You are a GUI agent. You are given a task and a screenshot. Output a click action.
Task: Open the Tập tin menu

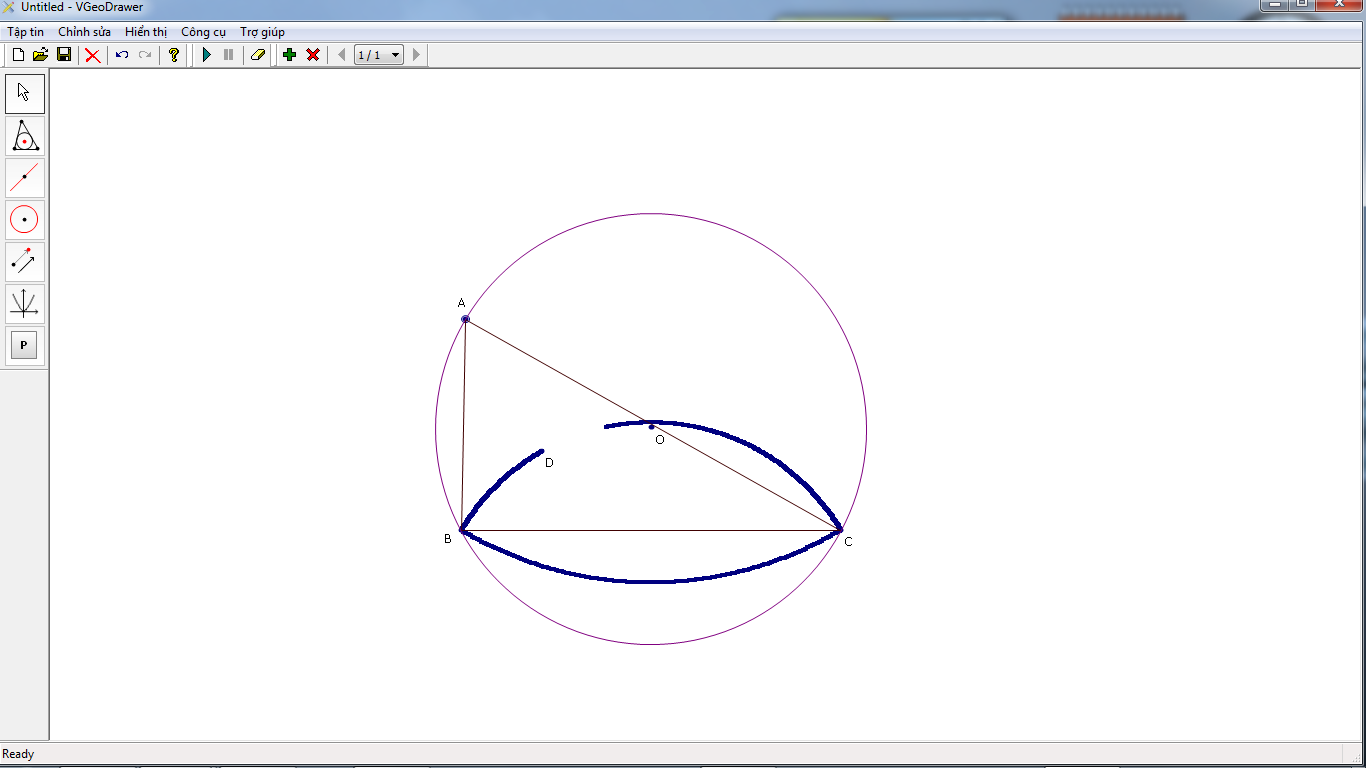tap(26, 32)
